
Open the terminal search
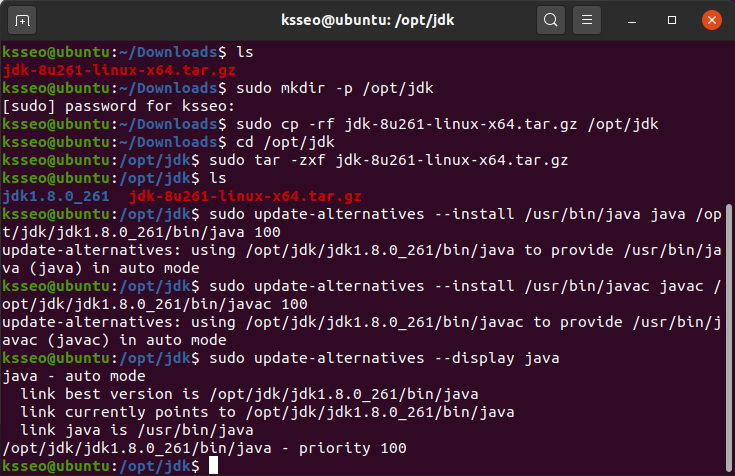pyautogui.click(x=550, y=20)
